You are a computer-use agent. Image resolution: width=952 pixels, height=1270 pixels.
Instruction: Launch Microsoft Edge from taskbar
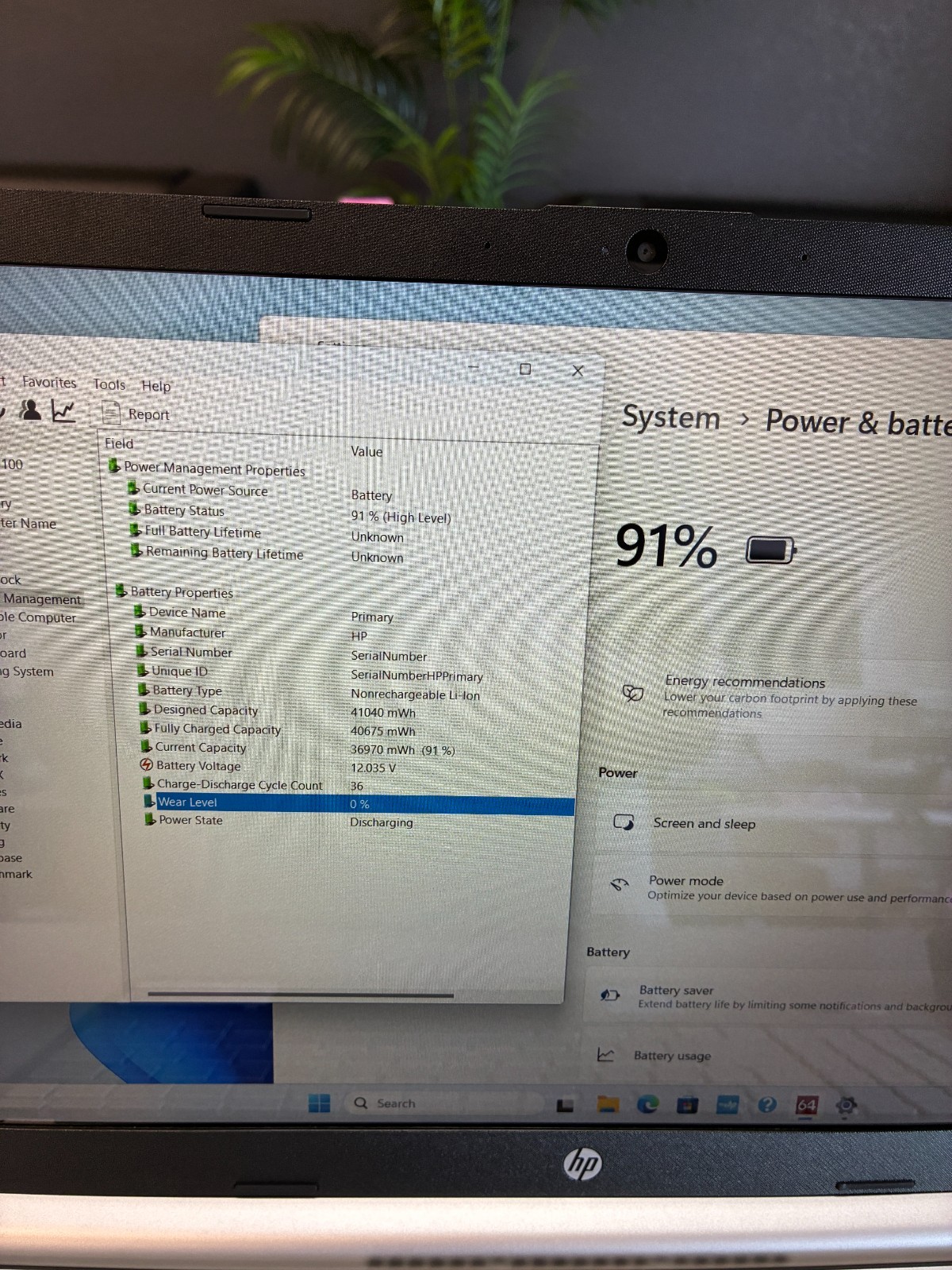coord(647,1104)
